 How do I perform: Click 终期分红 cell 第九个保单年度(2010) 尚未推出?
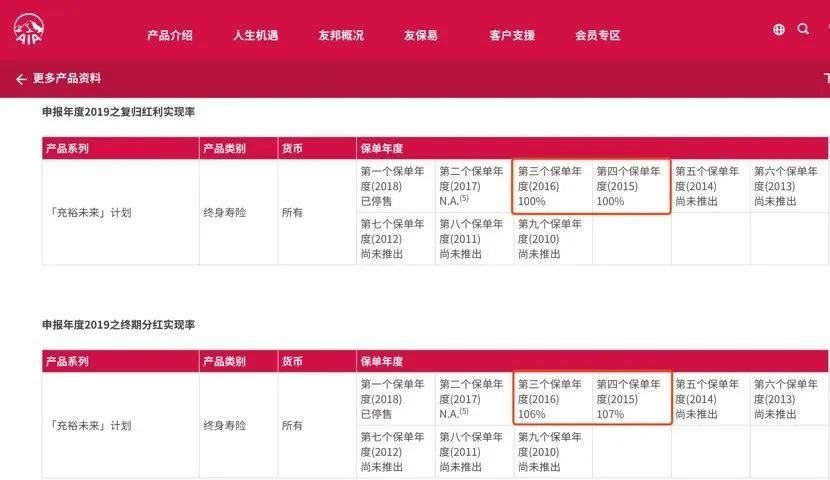click(553, 451)
